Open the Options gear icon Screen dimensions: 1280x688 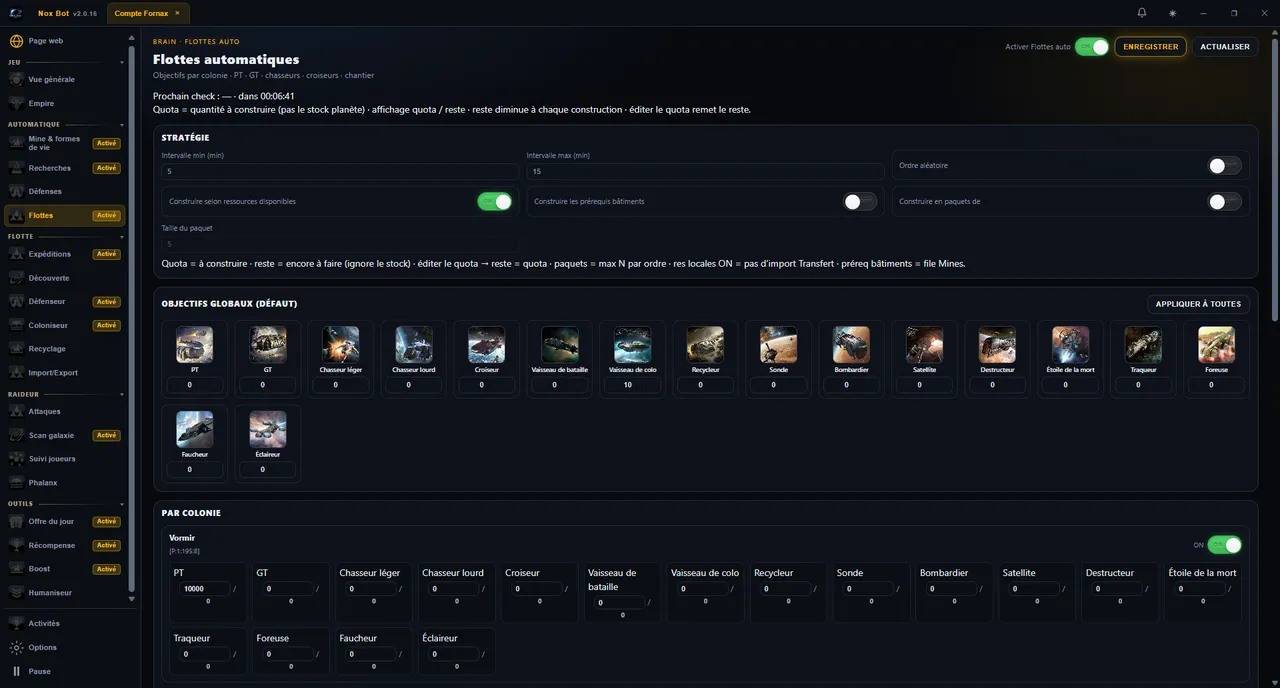click(16, 647)
